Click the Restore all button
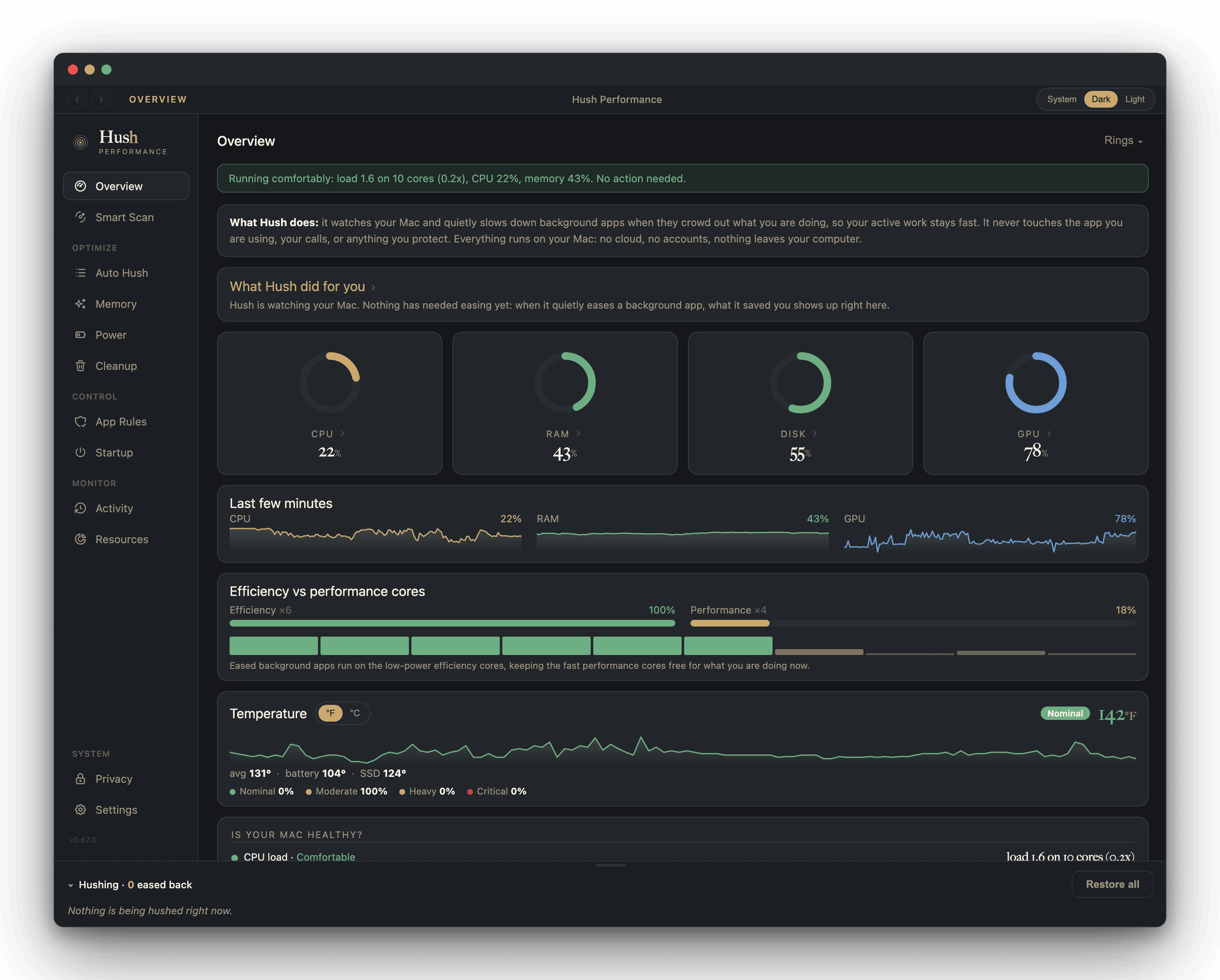 click(x=1112, y=885)
